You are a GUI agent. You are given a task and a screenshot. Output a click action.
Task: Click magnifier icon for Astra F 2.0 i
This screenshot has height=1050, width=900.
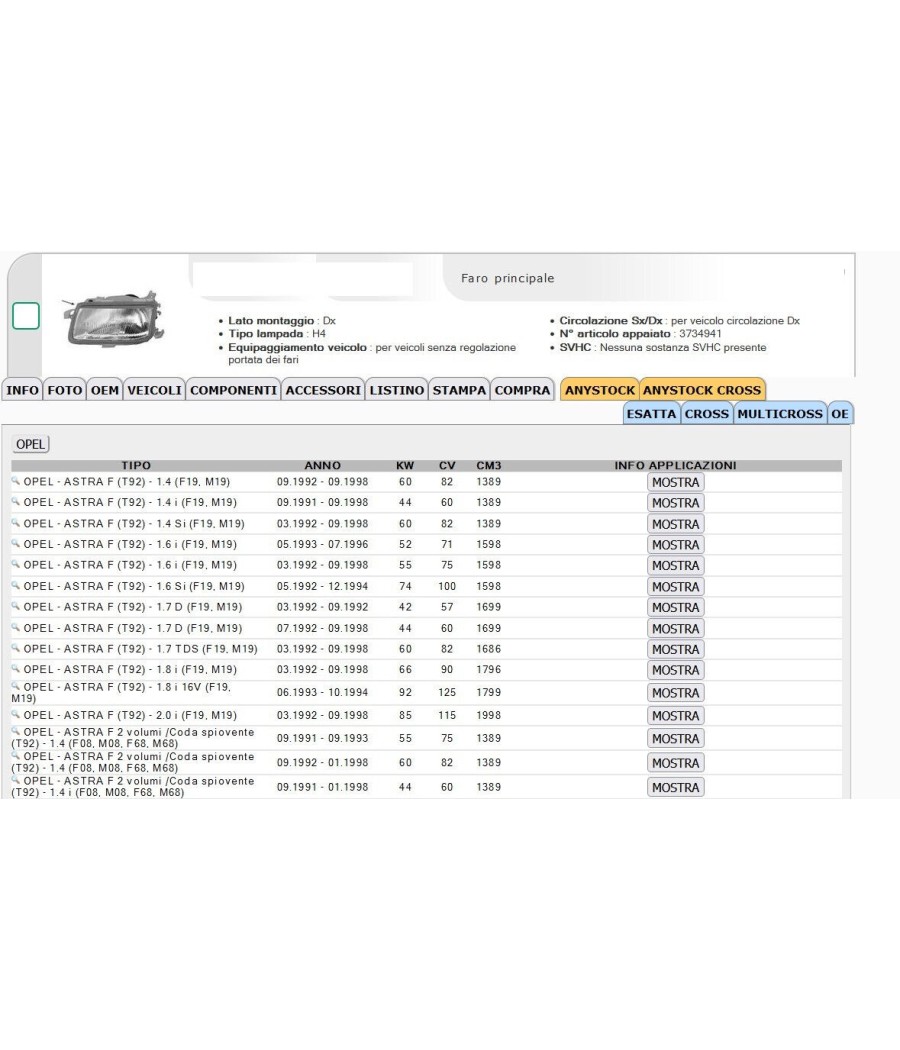15,714
